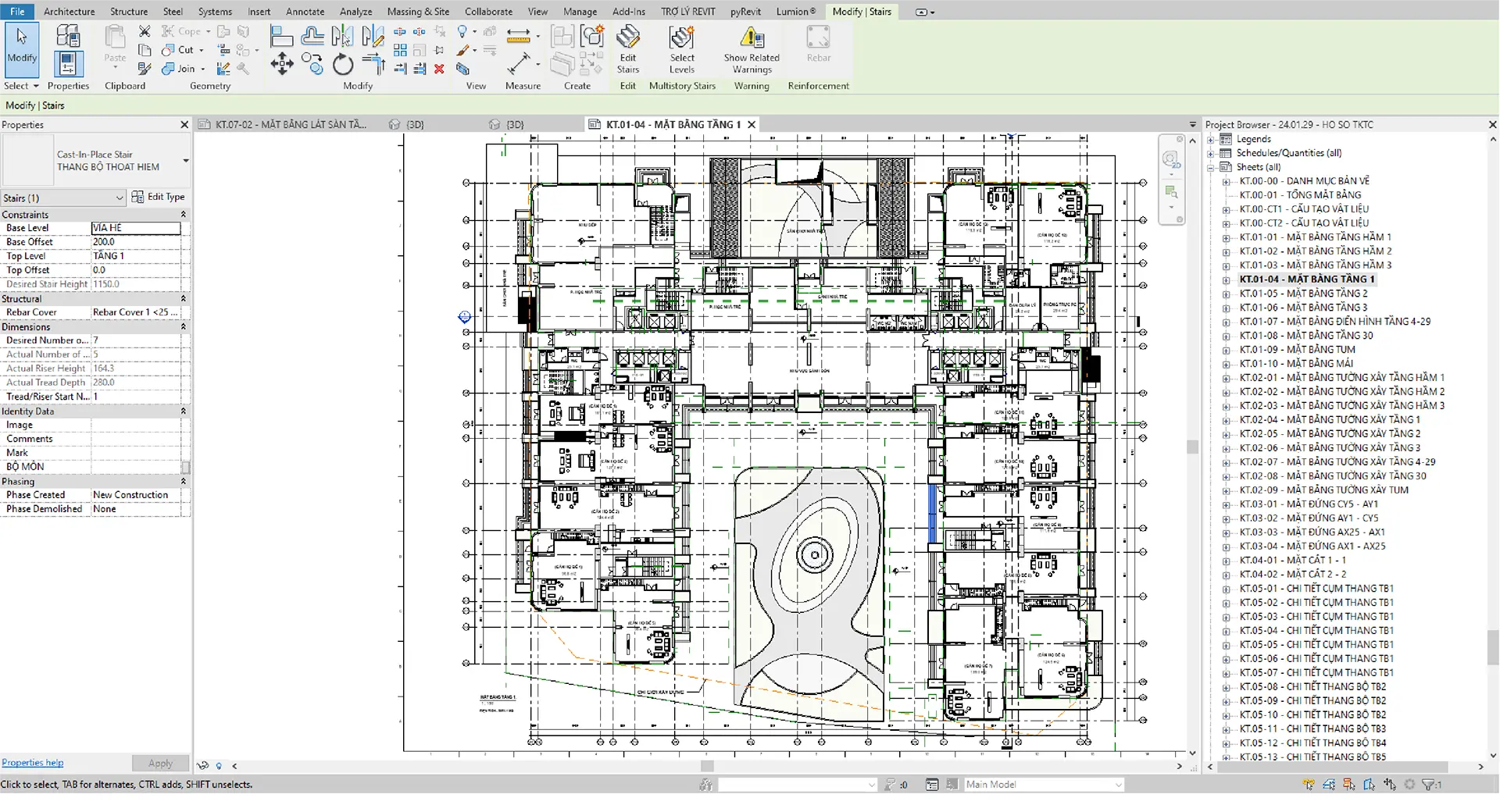Switch to the pyRevit ribbon tab

coord(745,12)
